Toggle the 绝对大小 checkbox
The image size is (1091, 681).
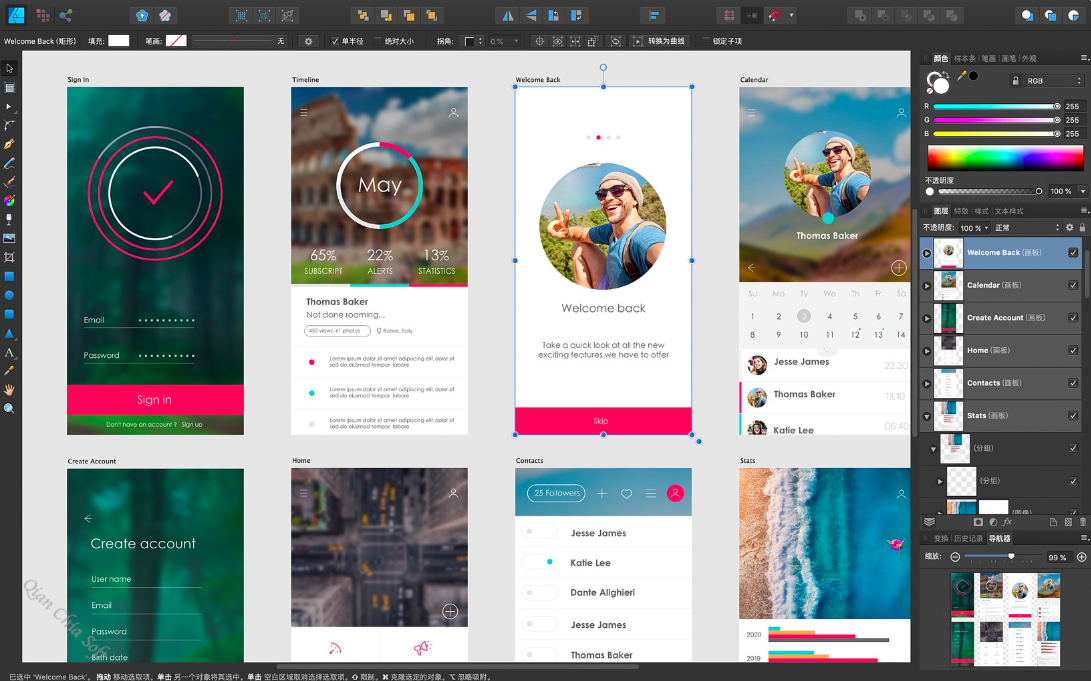click(x=378, y=41)
